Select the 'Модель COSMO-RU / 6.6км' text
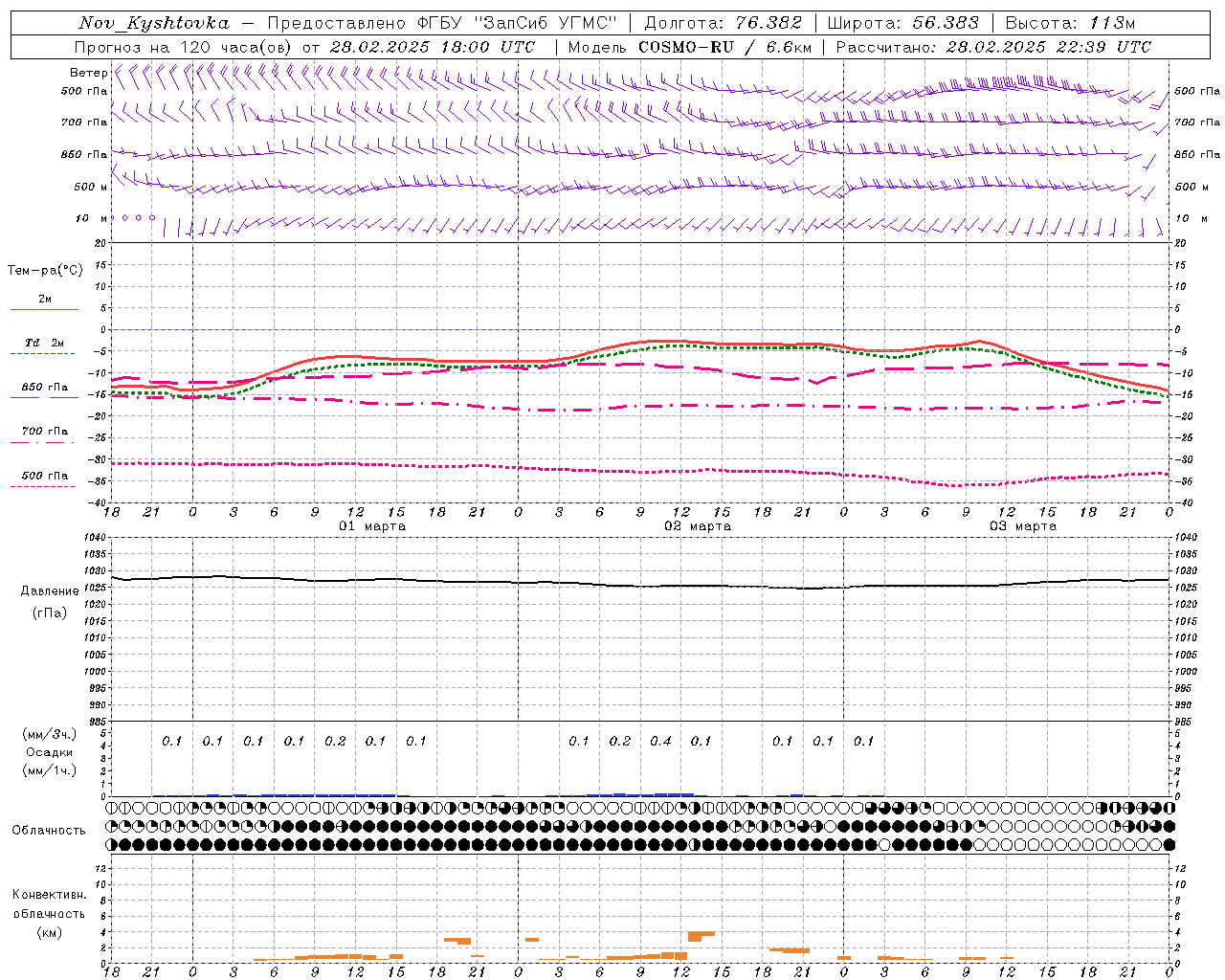 click(690, 47)
